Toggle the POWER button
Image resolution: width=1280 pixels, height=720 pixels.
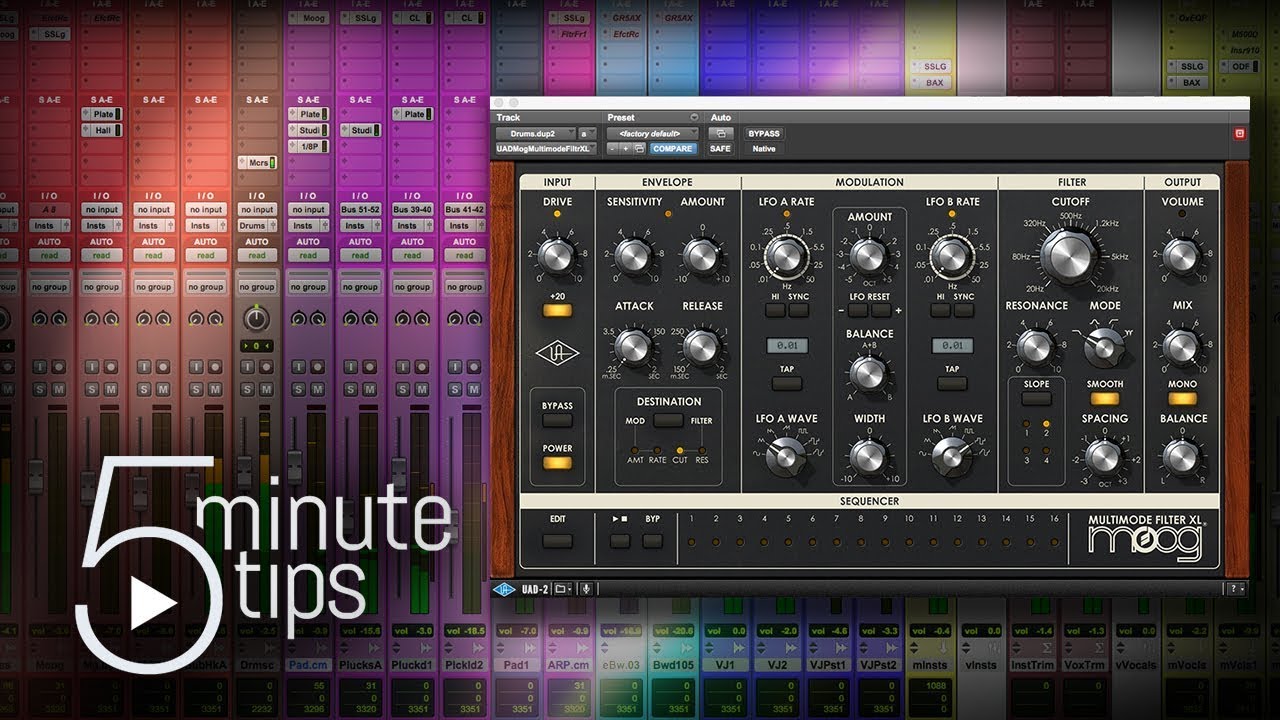coord(557,463)
